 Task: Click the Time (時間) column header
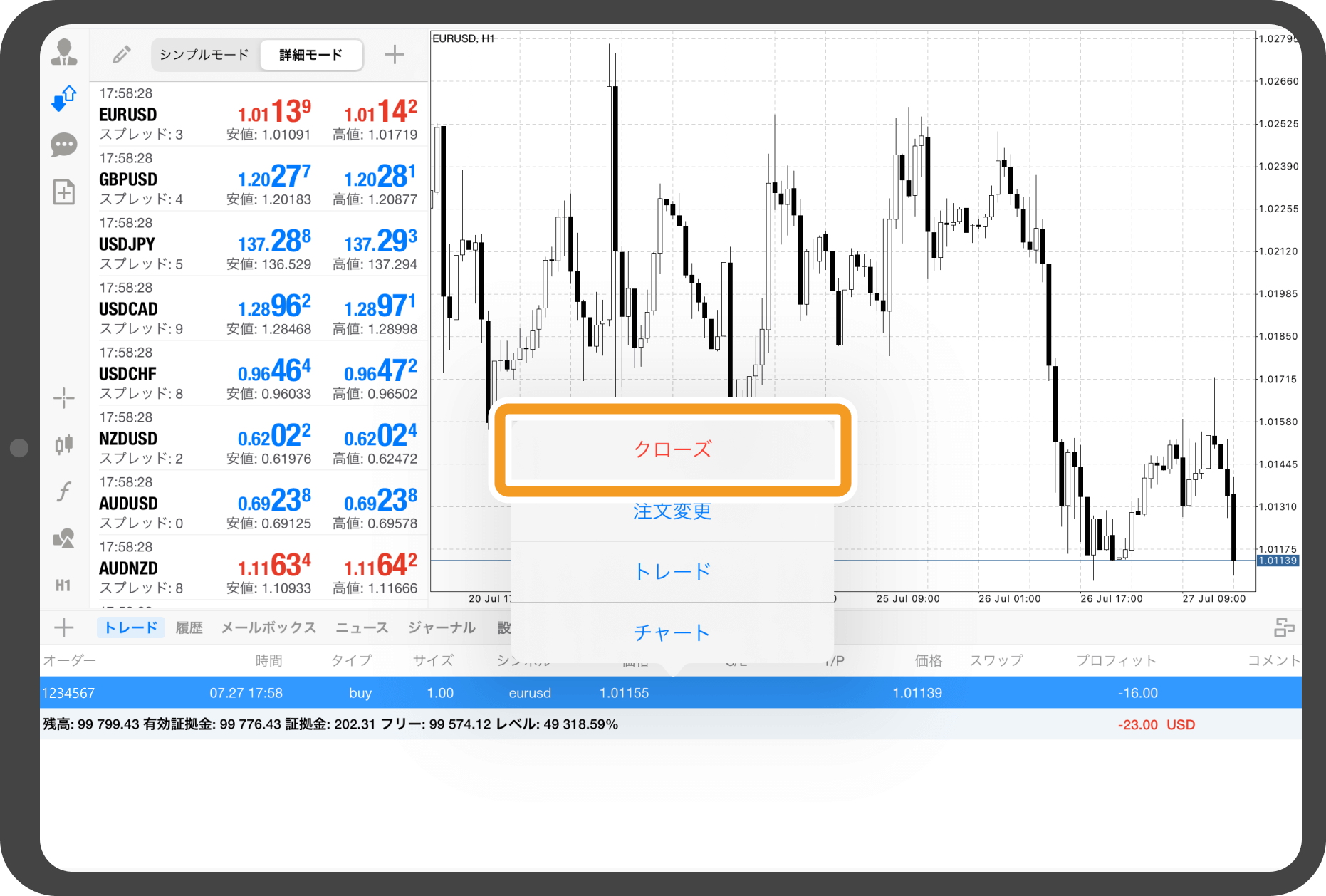[x=269, y=660]
